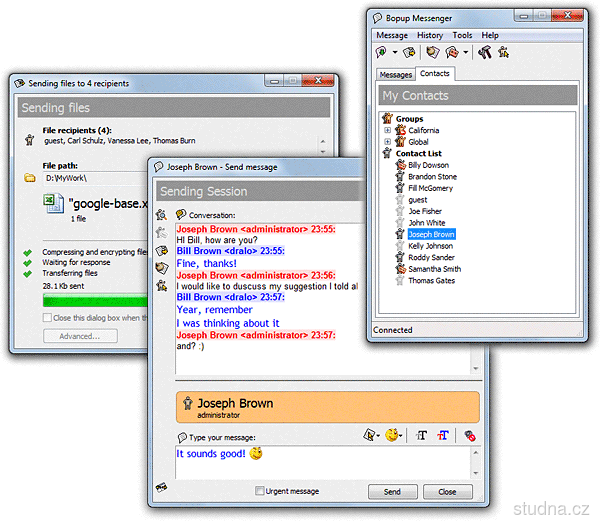Click the Send button in message window
The image size is (600, 521).
(393, 492)
